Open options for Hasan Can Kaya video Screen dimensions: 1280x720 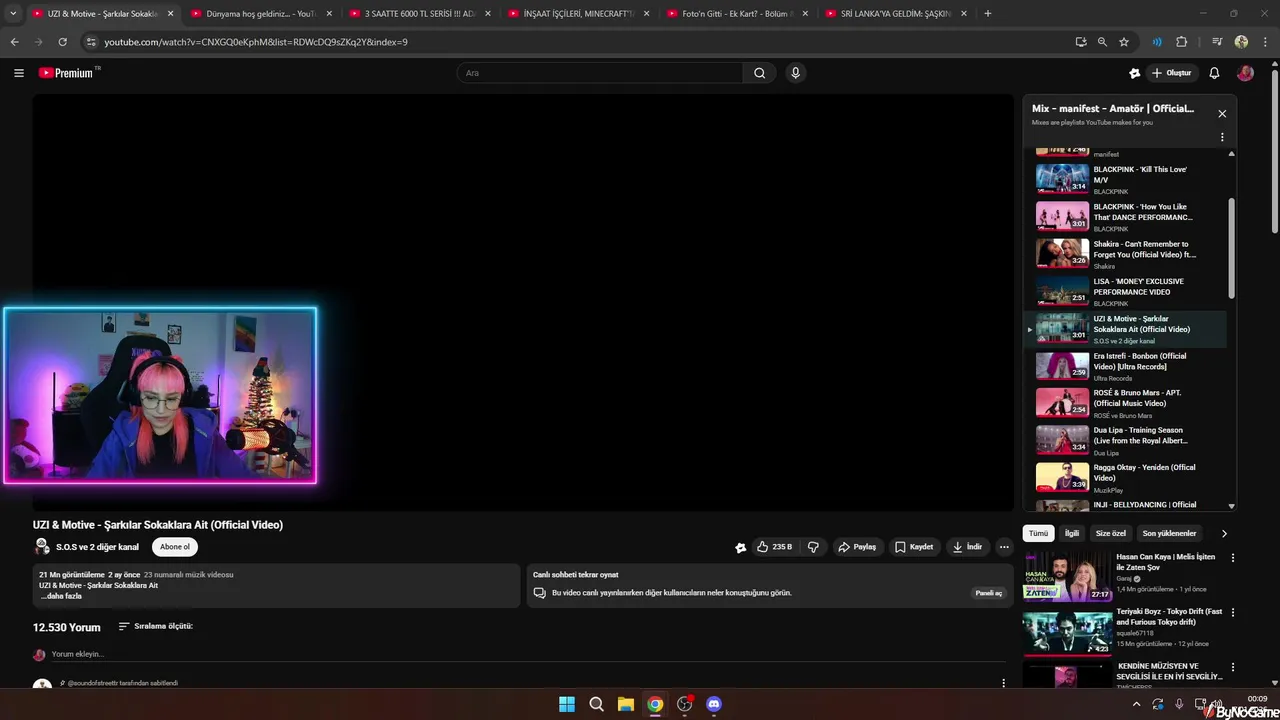click(x=1232, y=558)
